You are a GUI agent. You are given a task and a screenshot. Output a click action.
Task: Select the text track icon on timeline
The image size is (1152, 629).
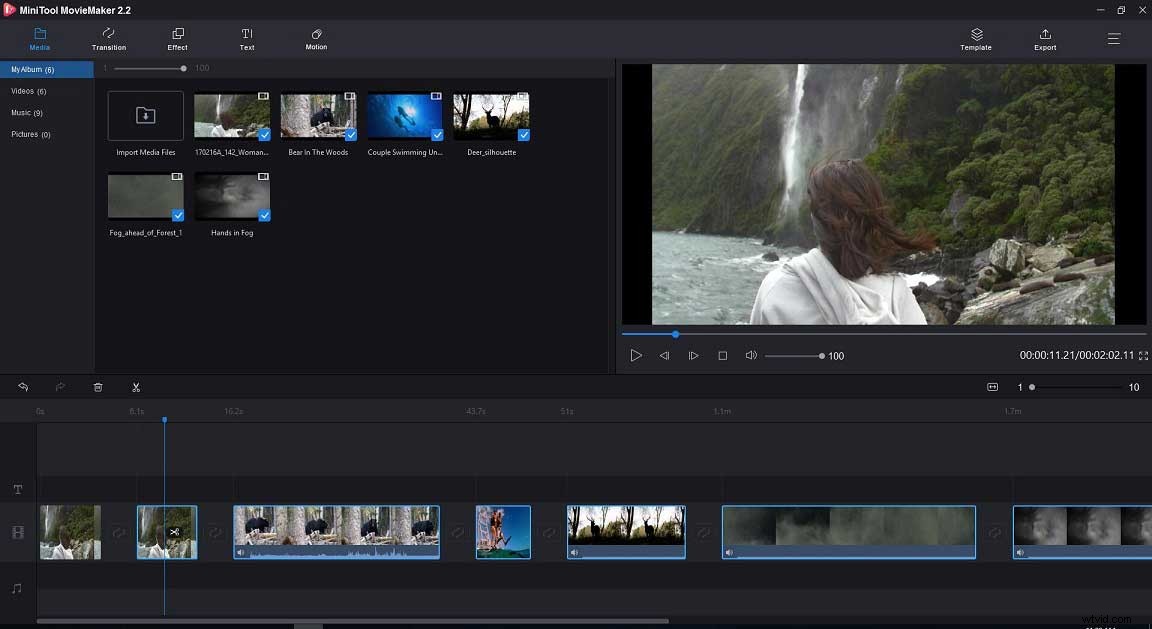click(x=17, y=489)
